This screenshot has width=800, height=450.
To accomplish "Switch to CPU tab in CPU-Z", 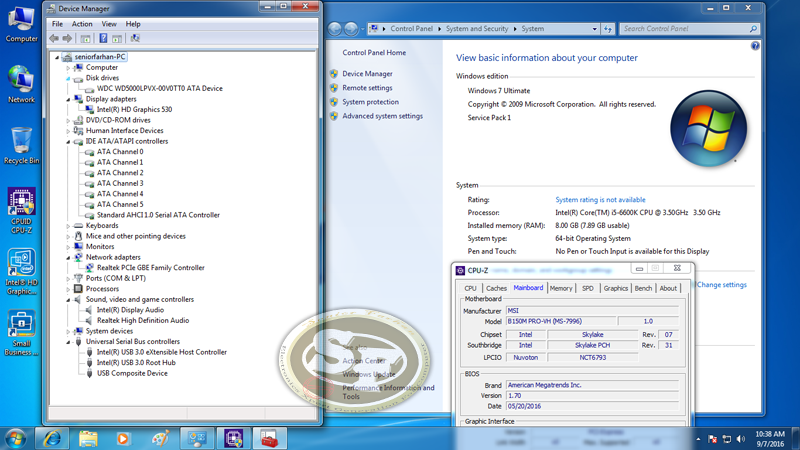I will coord(470,288).
